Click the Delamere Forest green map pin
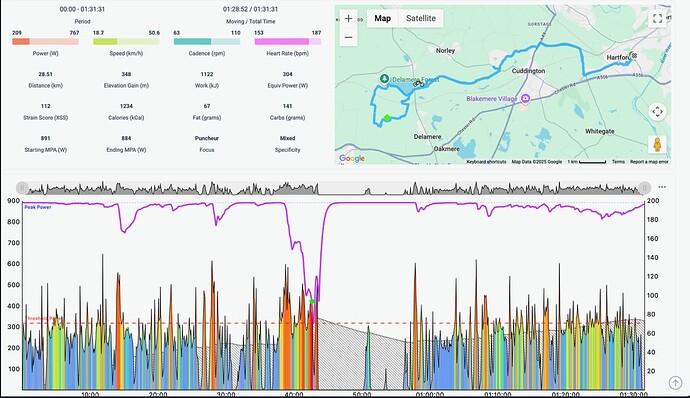Screen dimensions: 690x398 click(384, 78)
